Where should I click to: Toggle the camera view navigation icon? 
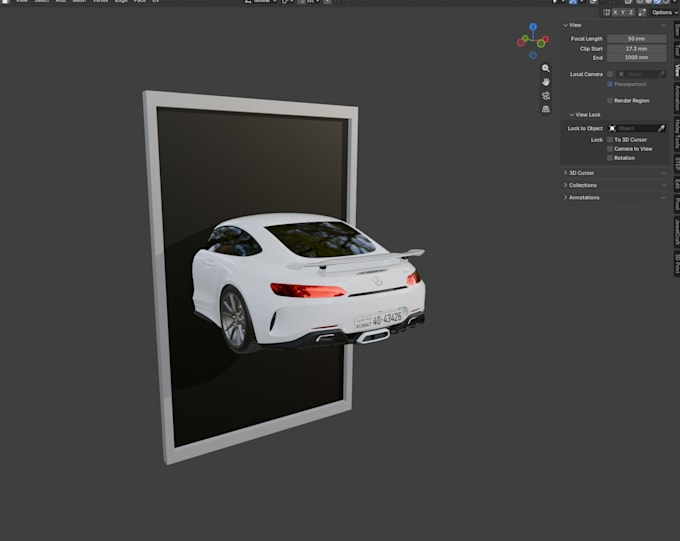point(546,95)
